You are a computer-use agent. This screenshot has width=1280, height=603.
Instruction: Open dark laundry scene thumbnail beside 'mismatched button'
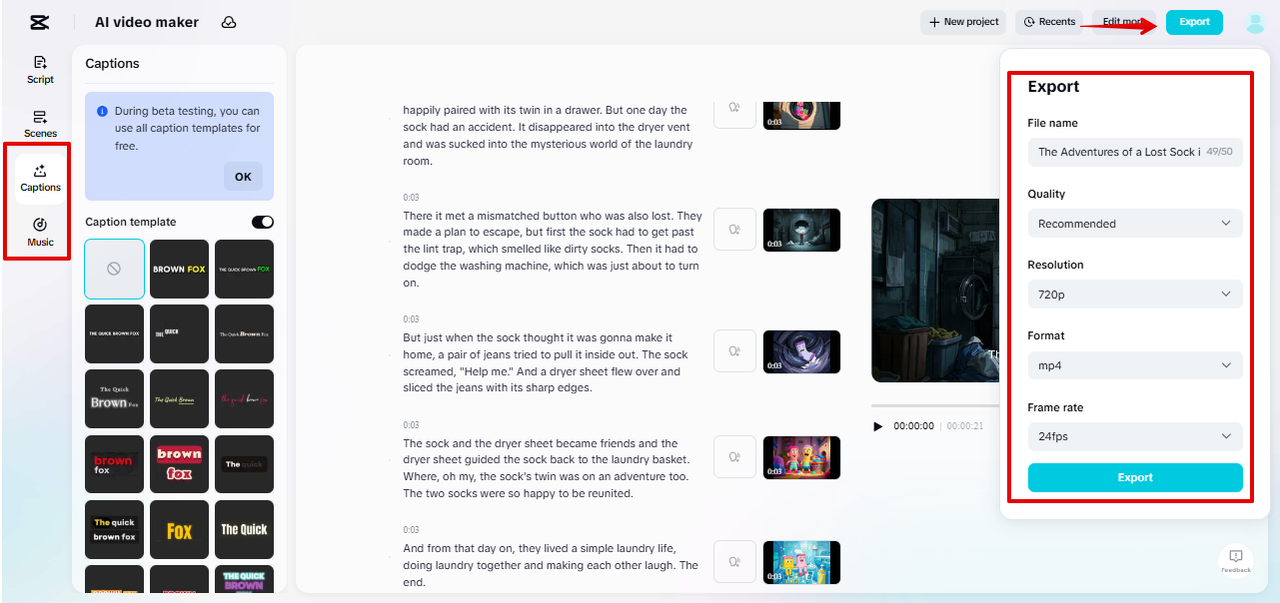tap(801, 229)
